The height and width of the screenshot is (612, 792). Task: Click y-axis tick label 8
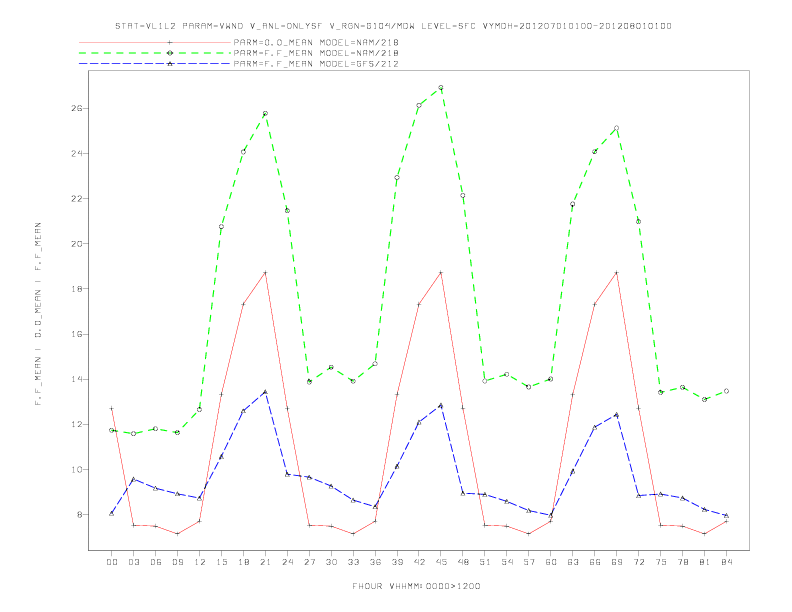(x=79, y=515)
